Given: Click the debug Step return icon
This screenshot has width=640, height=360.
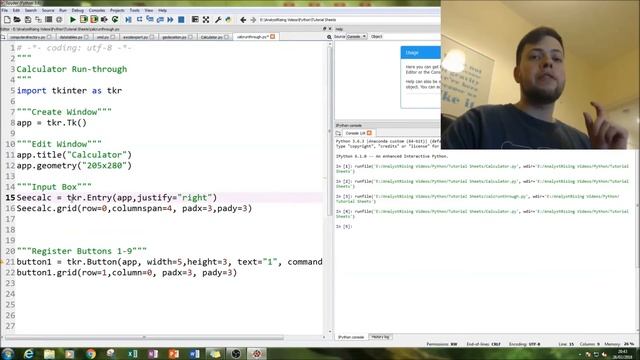Looking at the screenshot, I should [x=160, y=20].
